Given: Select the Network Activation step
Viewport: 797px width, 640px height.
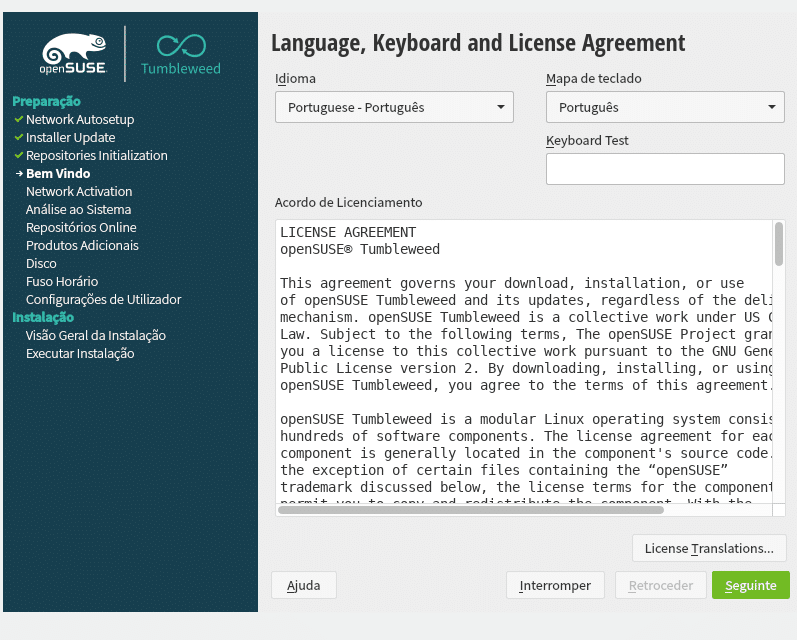Looking at the screenshot, I should pos(79,191).
